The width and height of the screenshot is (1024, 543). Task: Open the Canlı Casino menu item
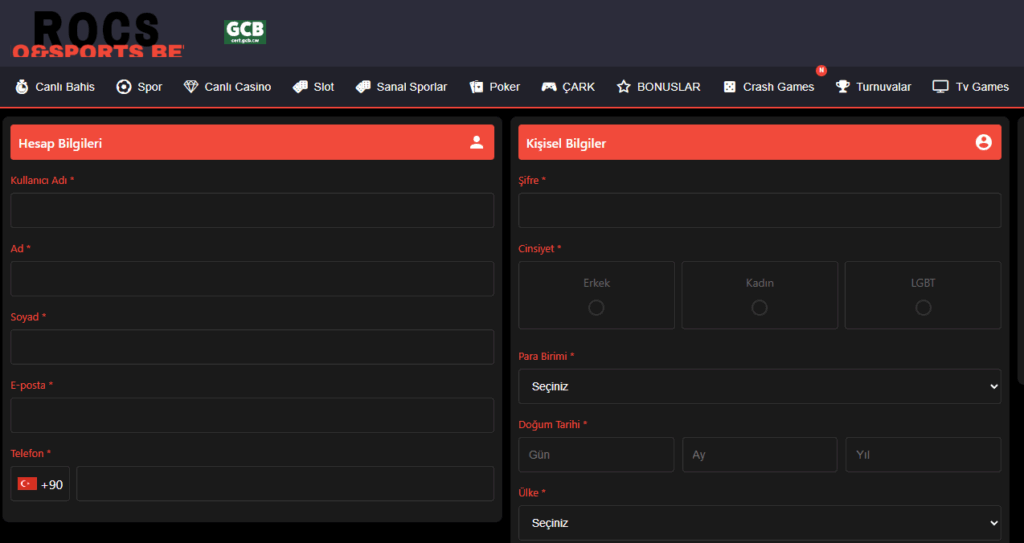coord(227,86)
